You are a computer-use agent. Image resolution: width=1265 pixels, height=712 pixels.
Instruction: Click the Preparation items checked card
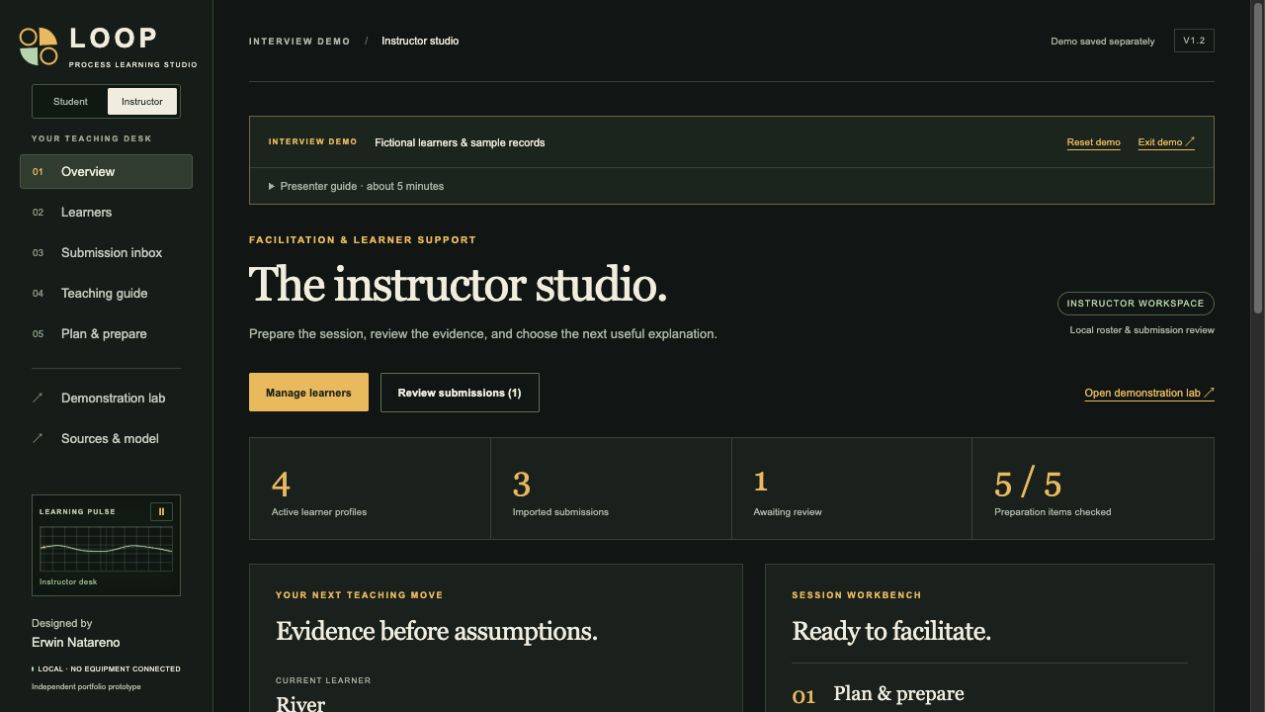click(1093, 489)
